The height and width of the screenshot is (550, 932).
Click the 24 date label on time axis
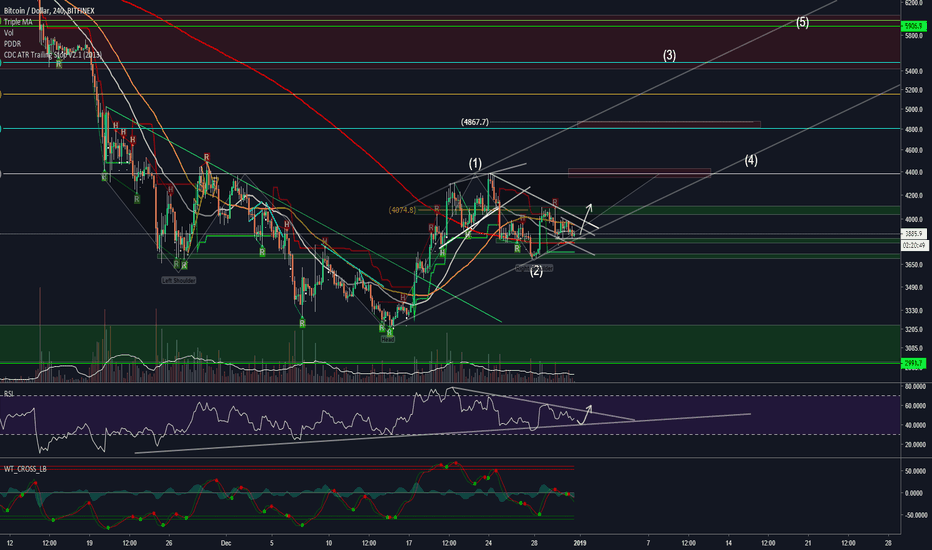click(x=489, y=543)
